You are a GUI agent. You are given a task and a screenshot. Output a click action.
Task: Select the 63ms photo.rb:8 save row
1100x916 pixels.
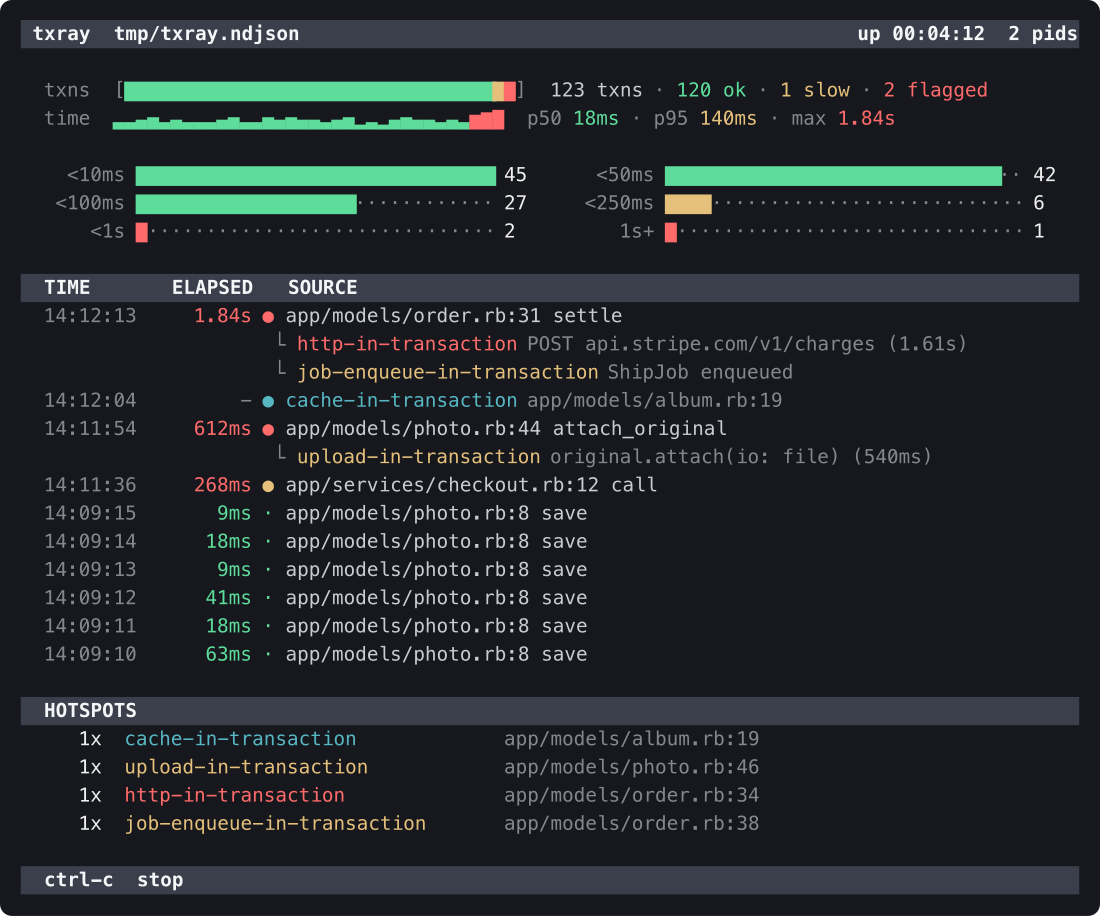(x=550, y=654)
